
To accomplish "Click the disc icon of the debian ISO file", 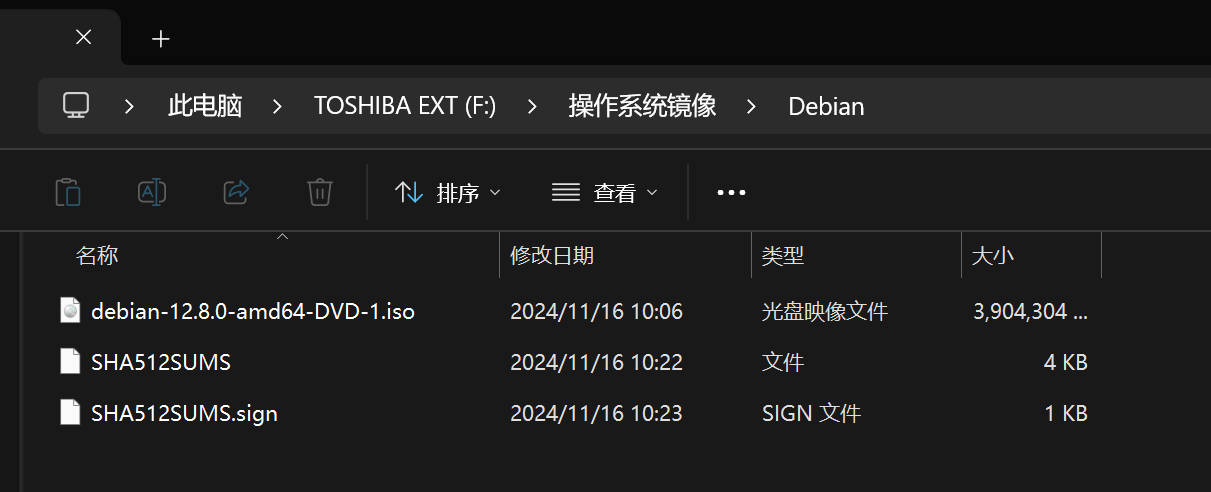I will (70, 311).
